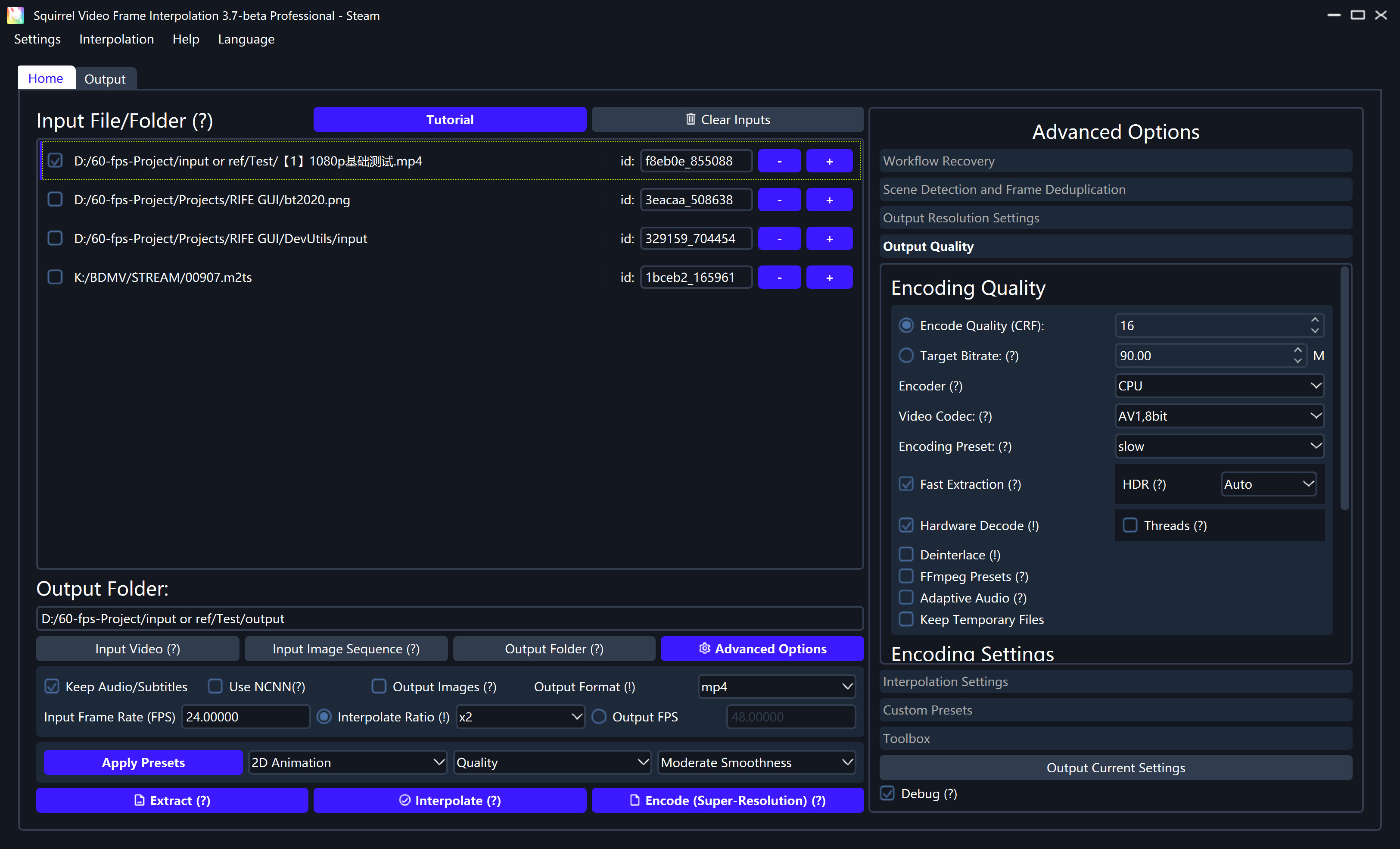
Task: Switch to the Output tab
Action: (105, 78)
